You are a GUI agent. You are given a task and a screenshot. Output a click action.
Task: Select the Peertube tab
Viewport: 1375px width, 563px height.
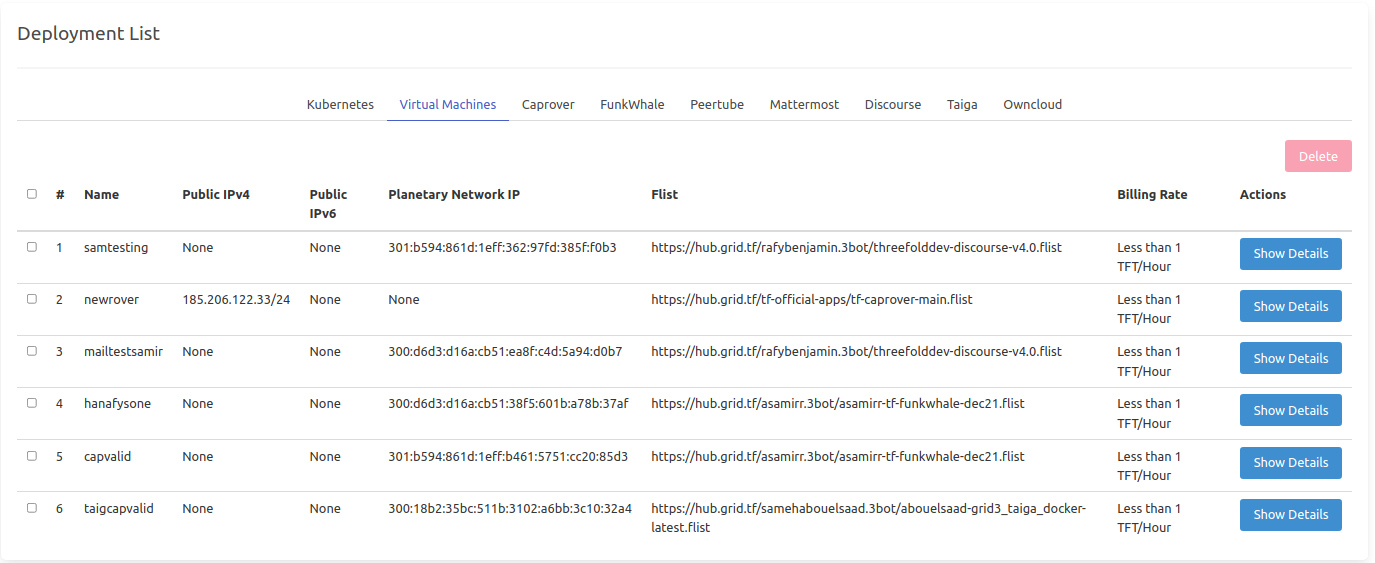717,104
